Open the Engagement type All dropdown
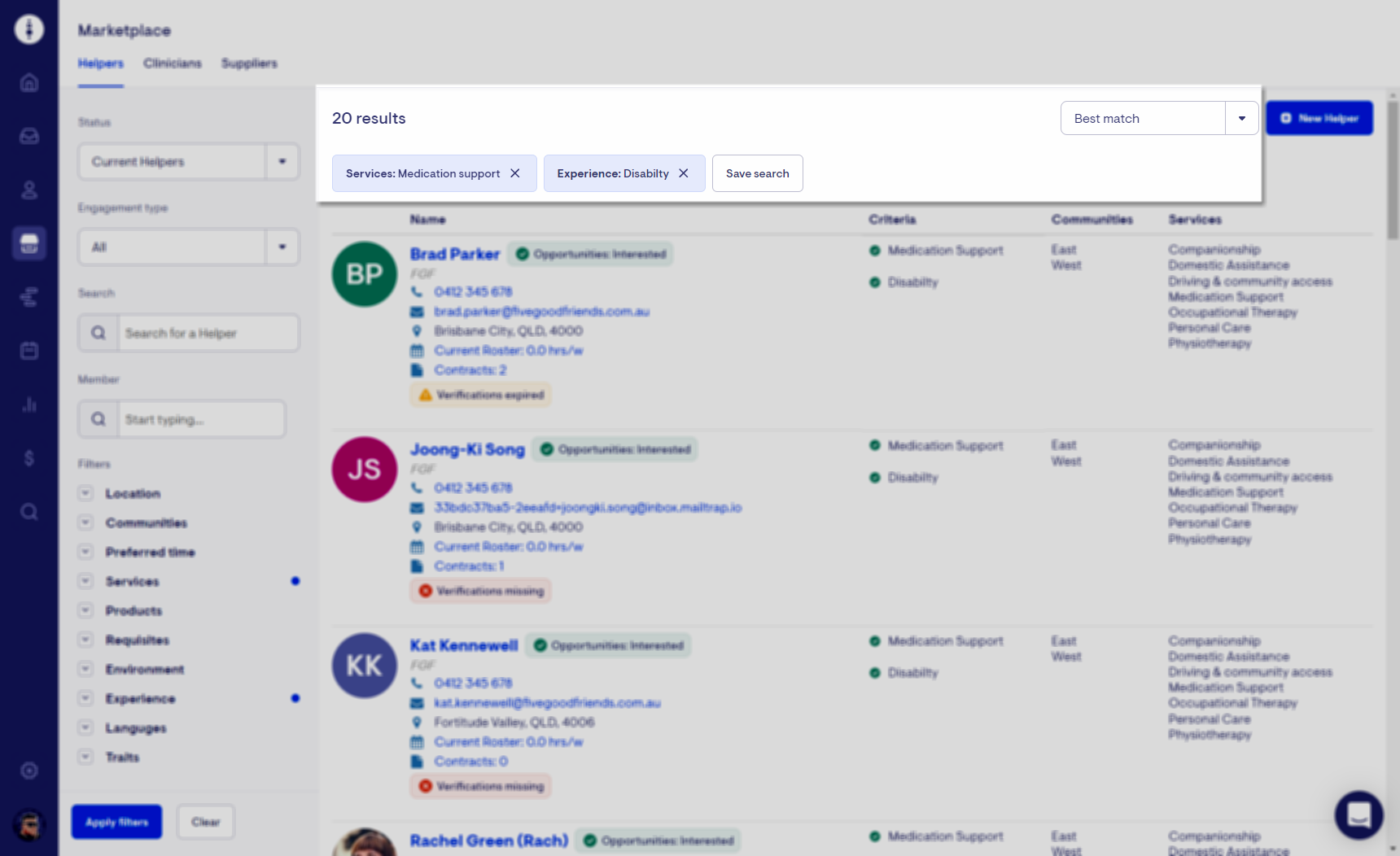Image resolution: width=1400 pixels, height=856 pixels. click(282, 247)
